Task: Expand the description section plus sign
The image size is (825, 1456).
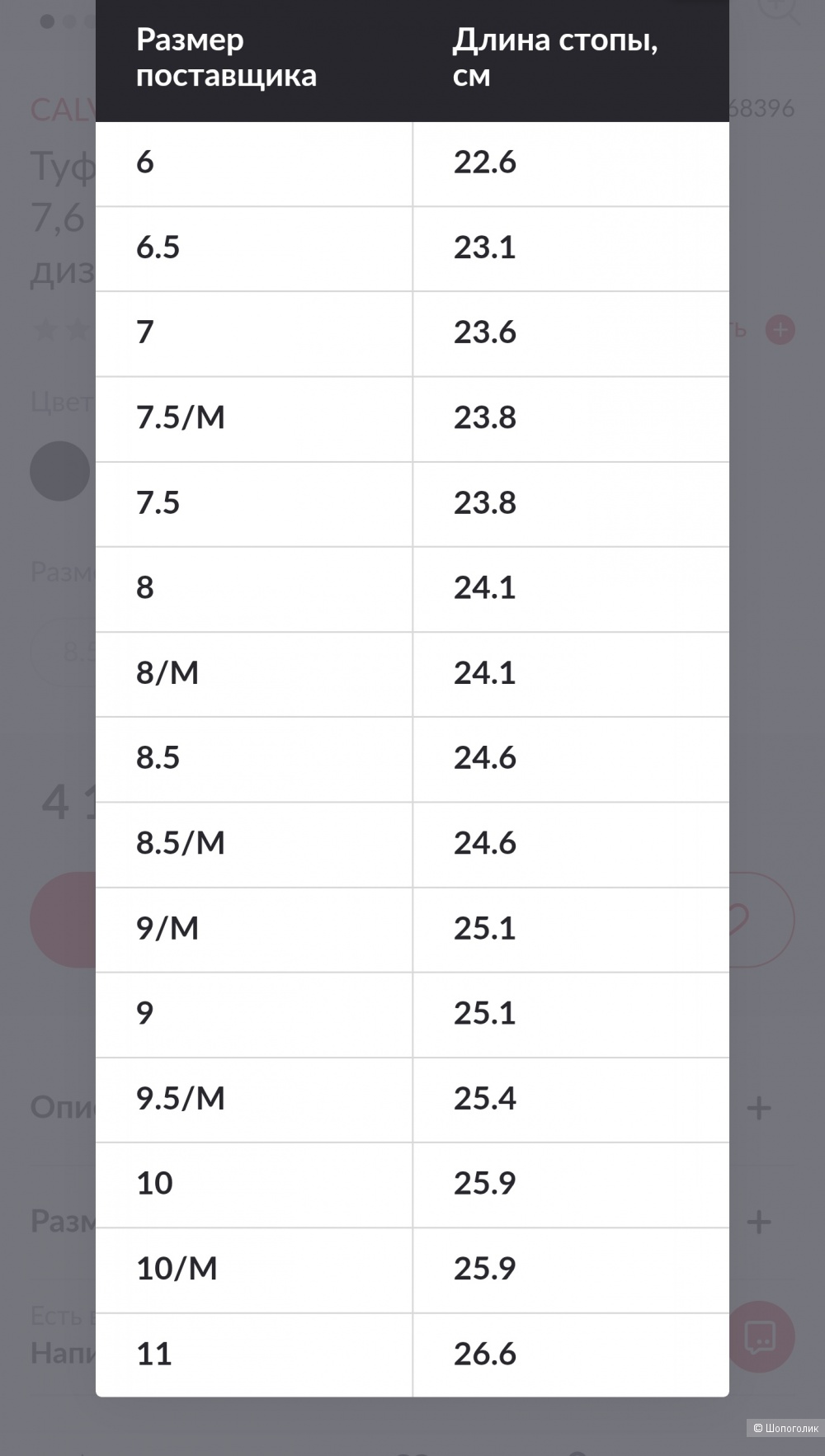Action: tap(759, 1107)
